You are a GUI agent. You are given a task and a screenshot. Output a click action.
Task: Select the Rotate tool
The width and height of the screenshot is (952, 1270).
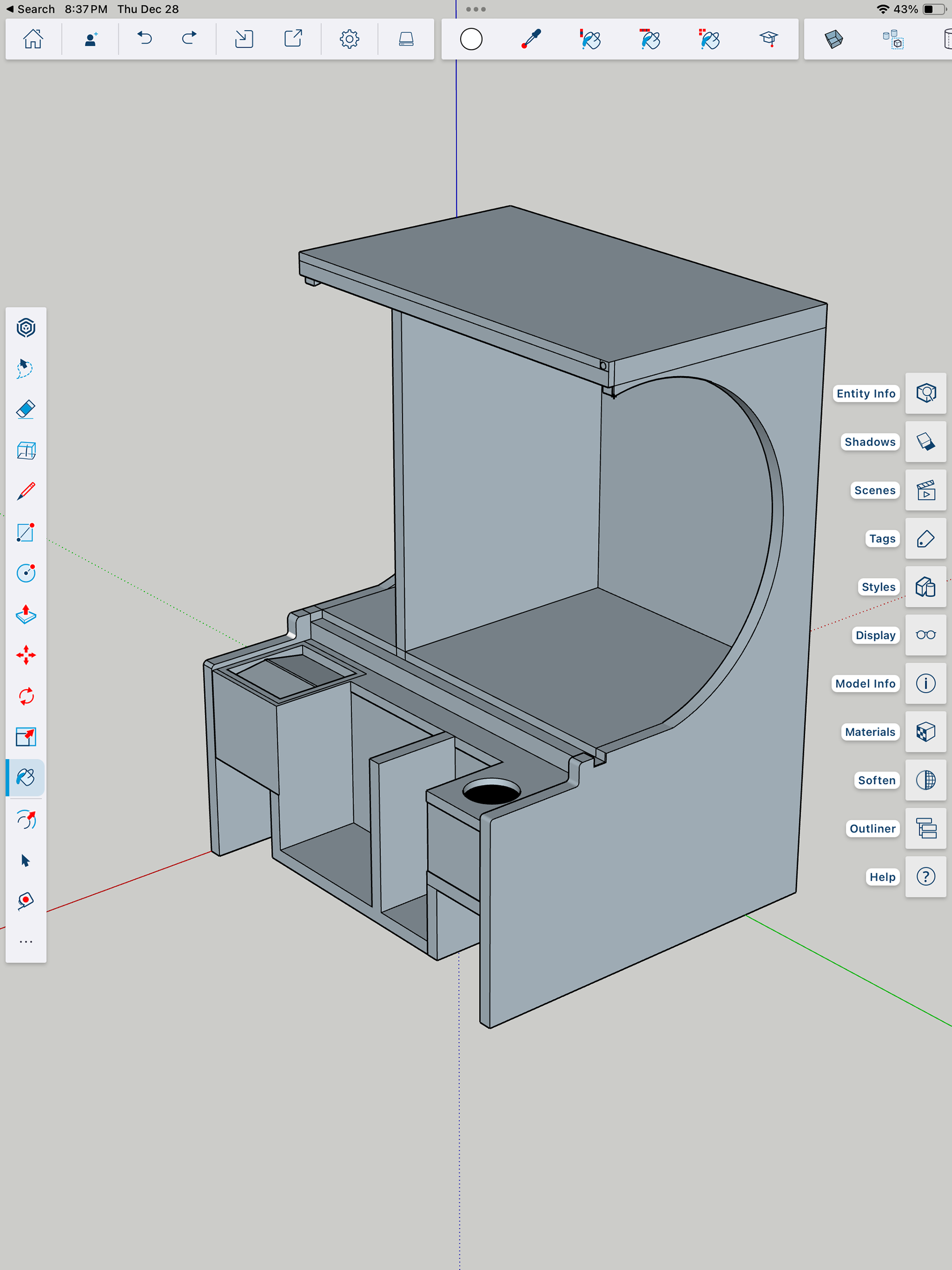(26, 696)
